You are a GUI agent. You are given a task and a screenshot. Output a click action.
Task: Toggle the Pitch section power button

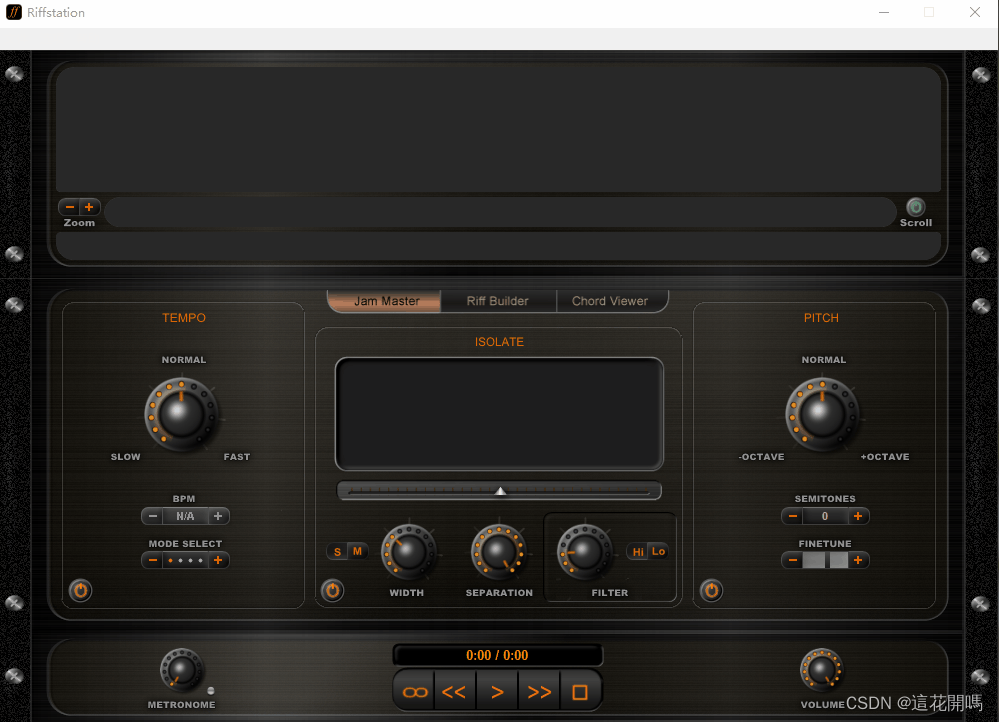click(x=712, y=591)
